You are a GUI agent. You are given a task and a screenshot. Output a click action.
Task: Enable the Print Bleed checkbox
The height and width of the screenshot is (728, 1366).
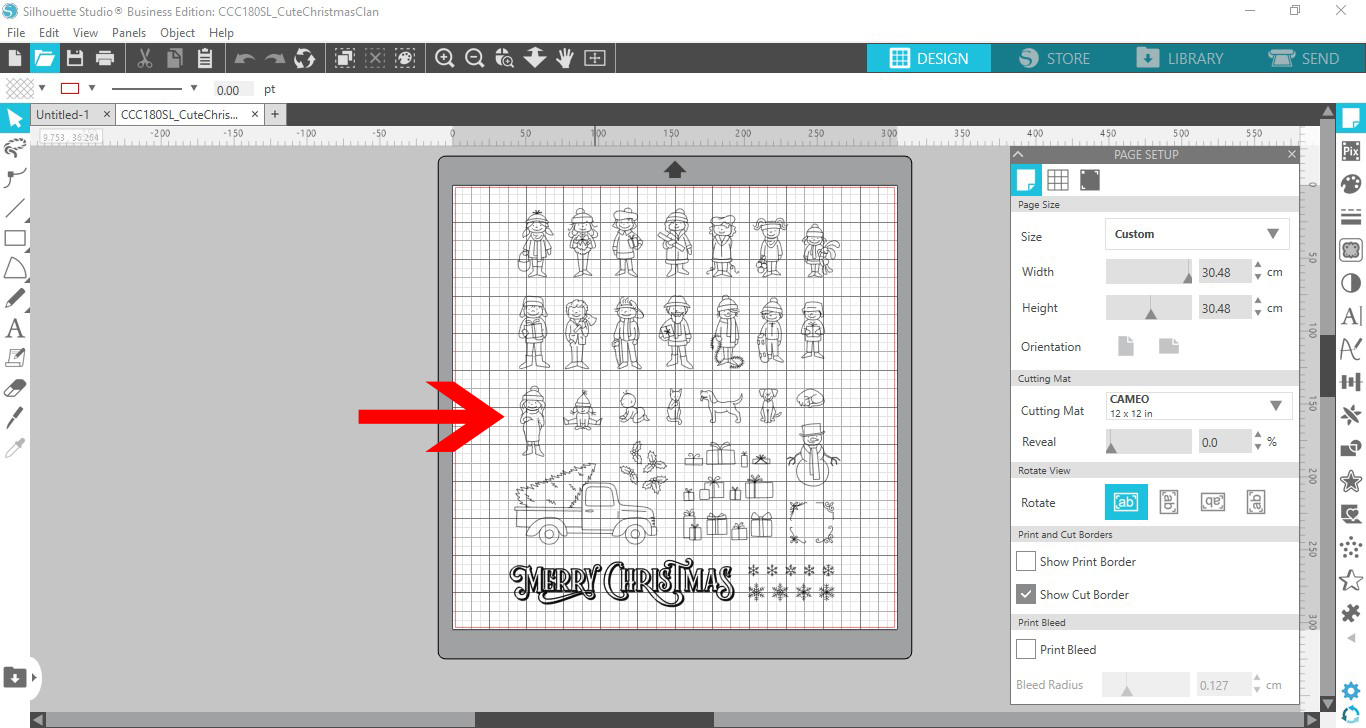1026,649
